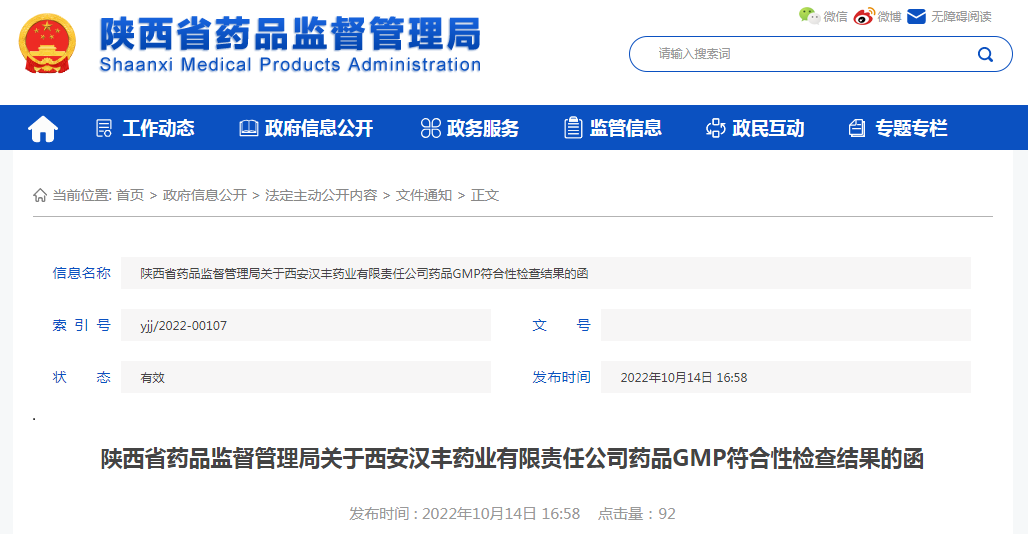Click the 政务服务 four-circle icon
Viewport: 1028px width, 534px height.
click(x=430, y=128)
